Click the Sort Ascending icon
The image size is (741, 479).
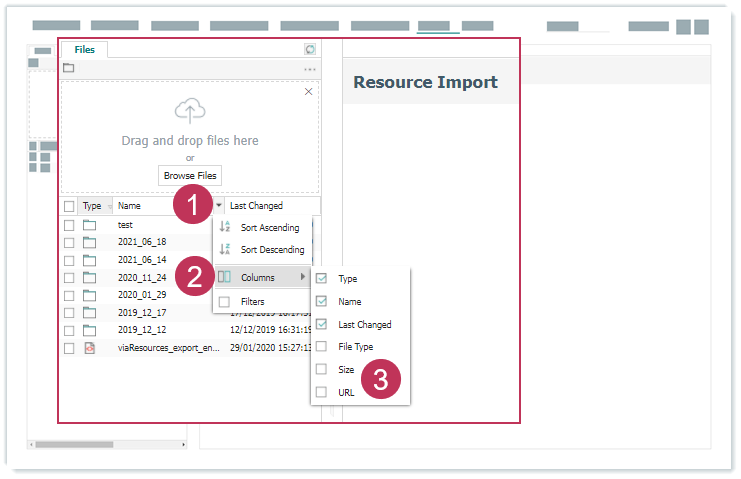[x=225, y=228]
